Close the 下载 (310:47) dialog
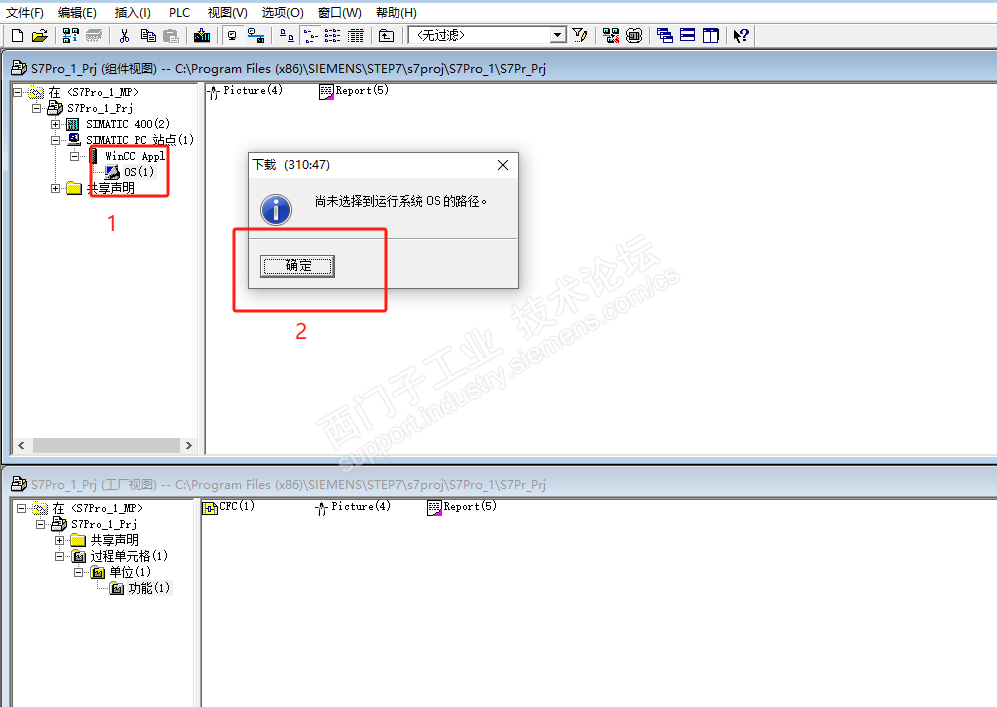 (502, 165)
